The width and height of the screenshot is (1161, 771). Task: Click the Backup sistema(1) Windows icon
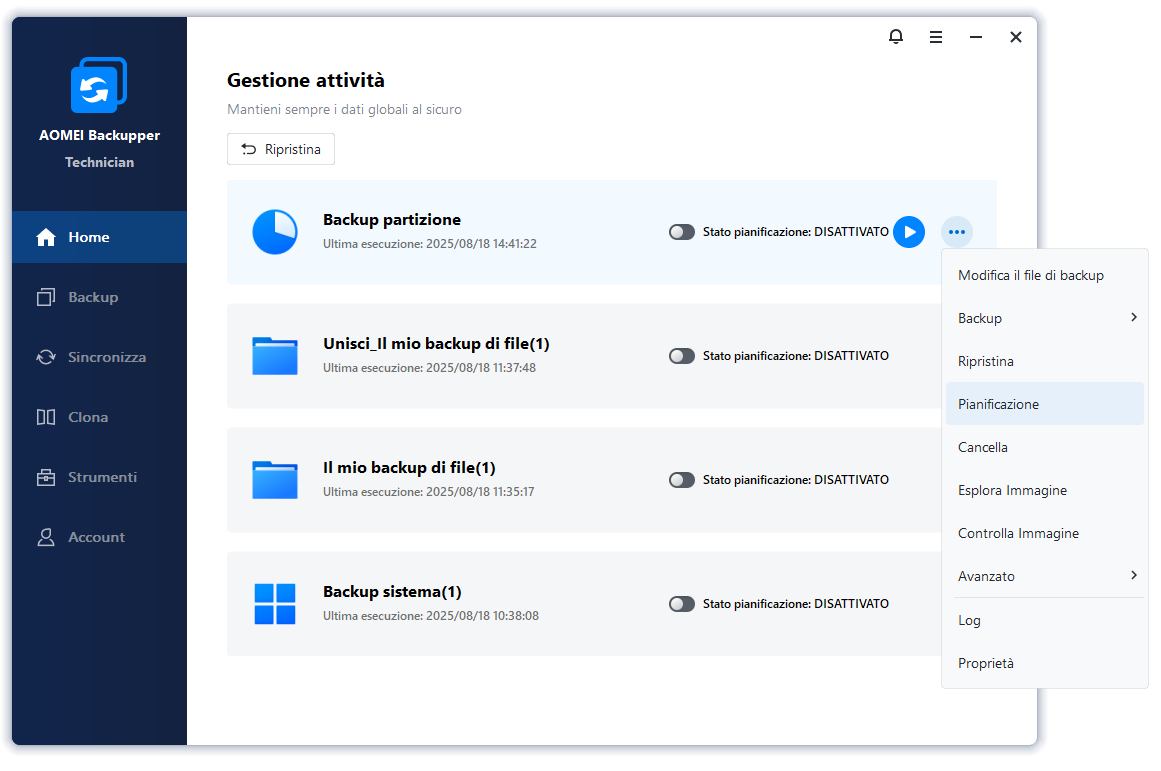pos(274,604)
